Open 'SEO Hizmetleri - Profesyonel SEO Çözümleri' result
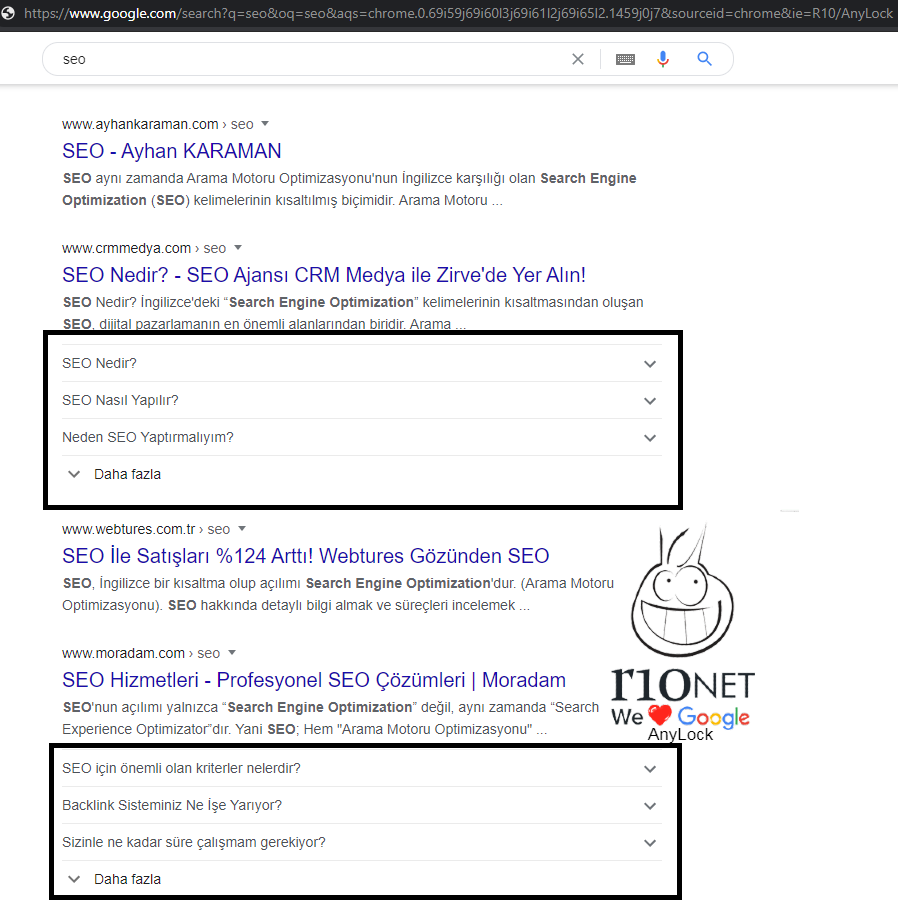The height and width of the screenshot is (916, 898). (x=314, y=680)
